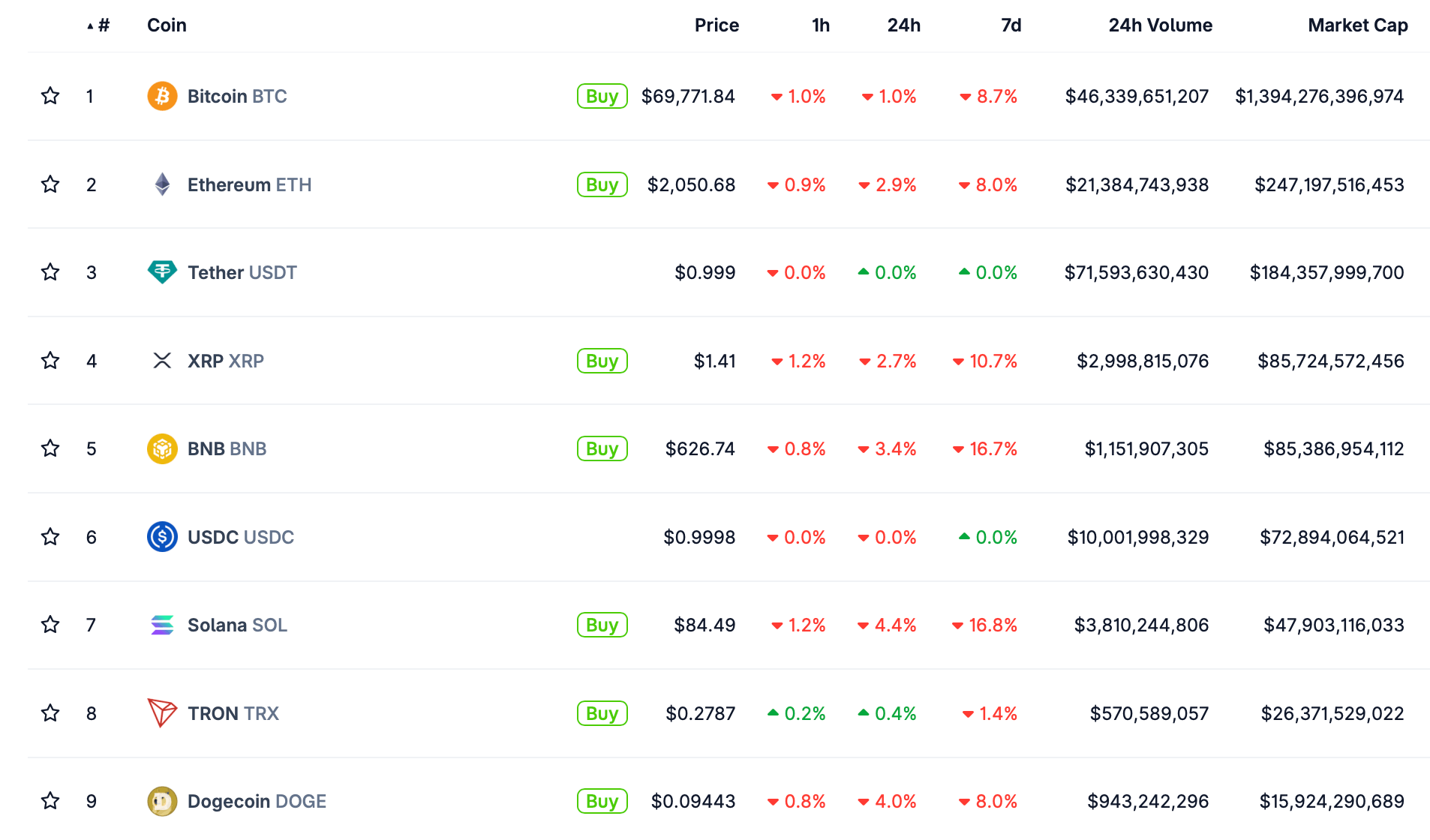
Task: Sort table by 24h Volume column
Action: tap(1160, 25)
